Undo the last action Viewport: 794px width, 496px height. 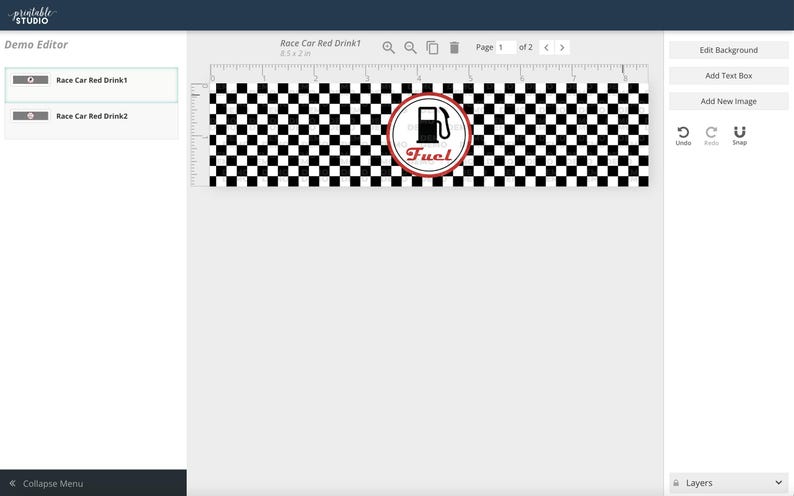coord(683,136)
